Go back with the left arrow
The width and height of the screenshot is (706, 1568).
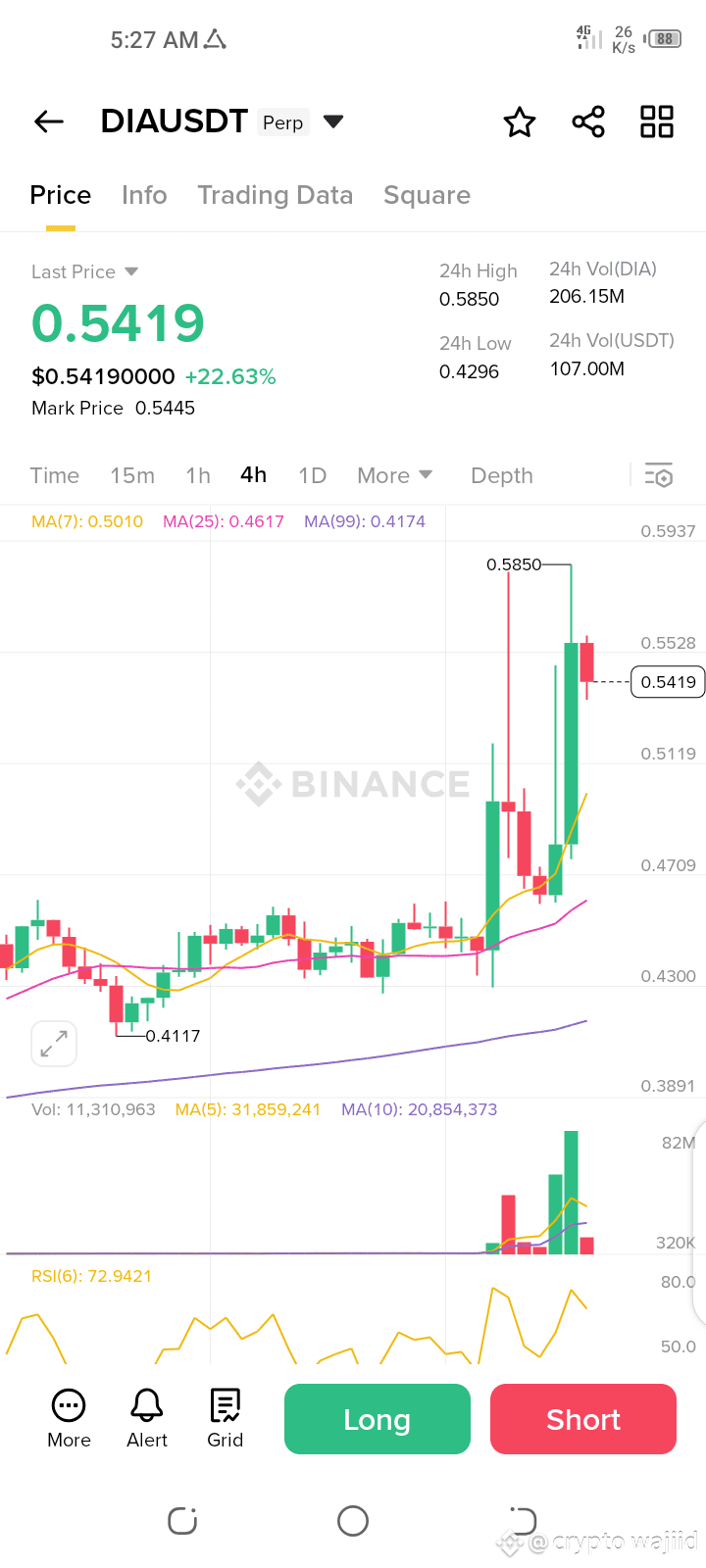(49, 122)
